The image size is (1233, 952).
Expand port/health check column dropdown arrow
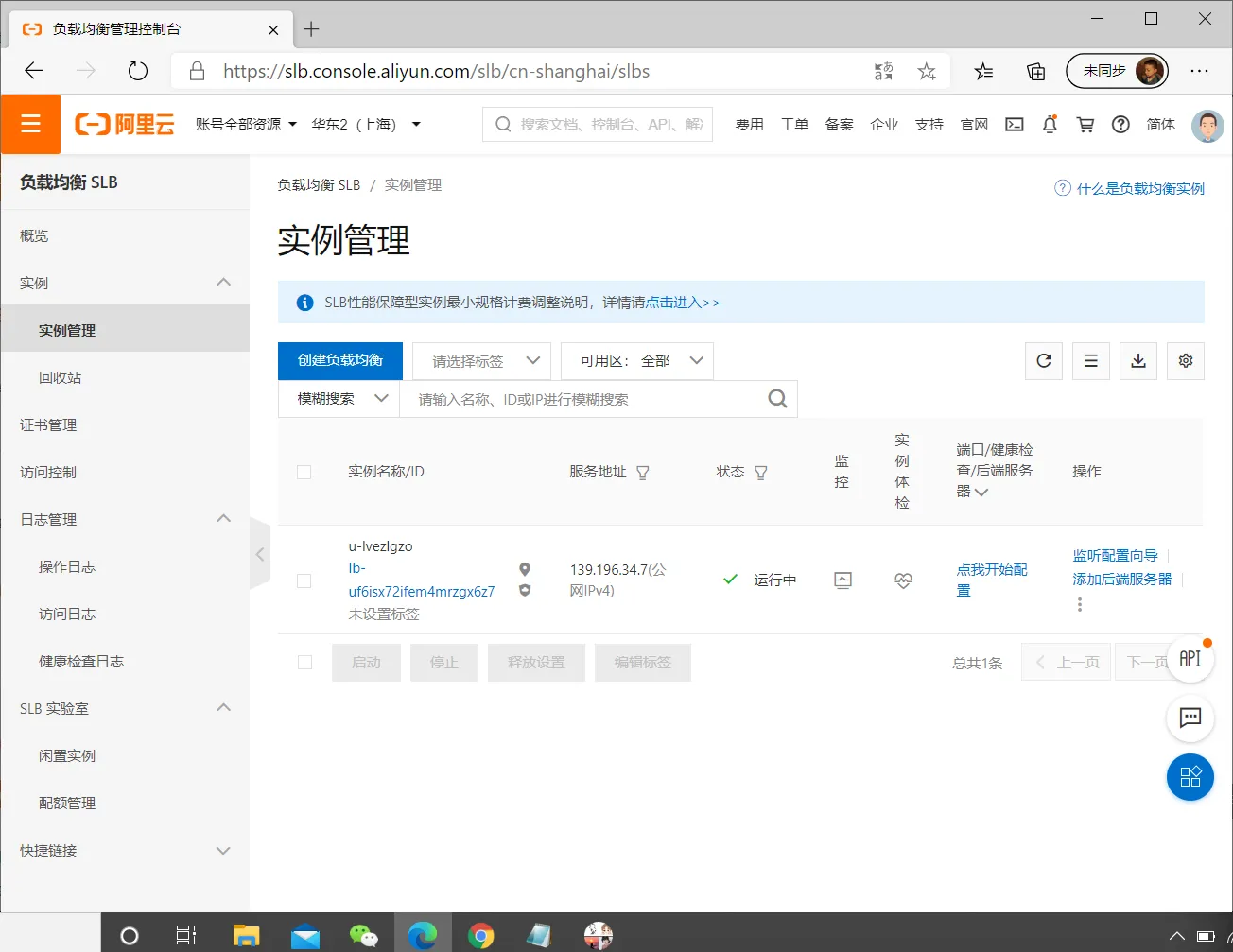(981, 492)
